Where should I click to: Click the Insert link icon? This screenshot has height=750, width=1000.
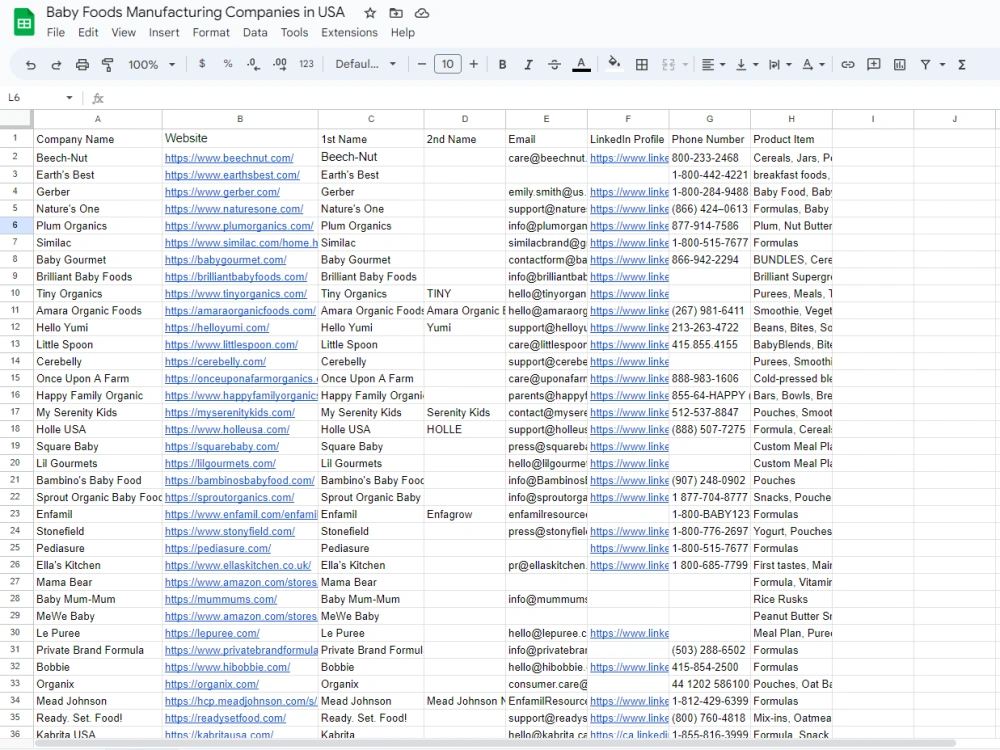[848, 64]
